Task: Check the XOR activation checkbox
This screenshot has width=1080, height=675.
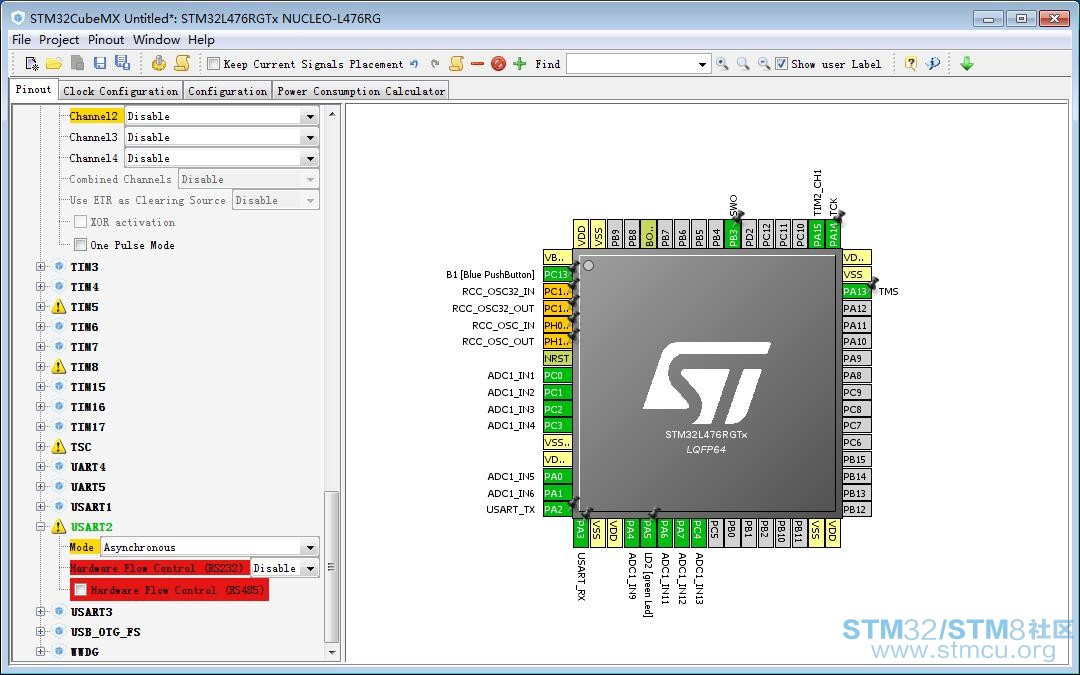Action: coord(81,222)
